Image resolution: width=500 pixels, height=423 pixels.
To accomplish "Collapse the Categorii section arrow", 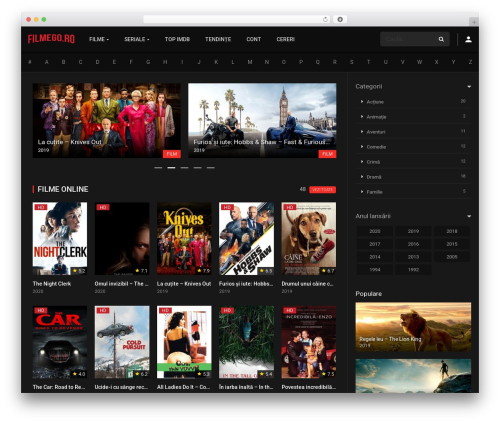I will tap(469, 87).
